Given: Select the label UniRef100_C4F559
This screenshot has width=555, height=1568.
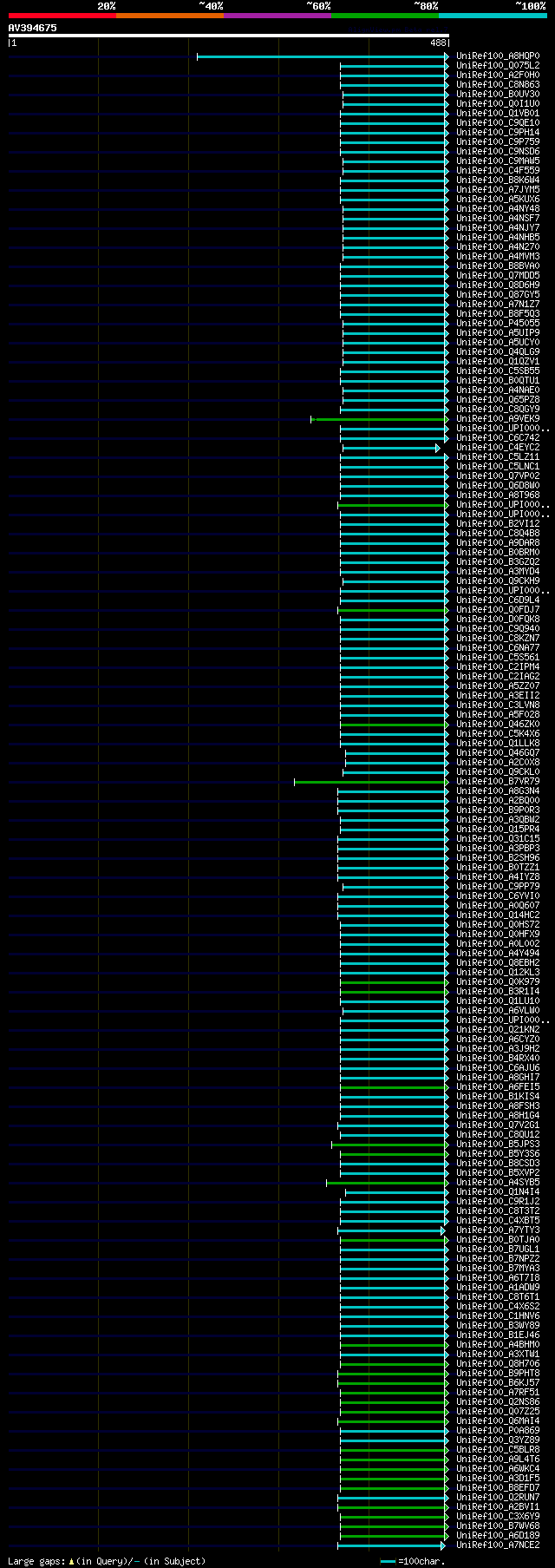Looking at the screenshot, I should [498, 171].
